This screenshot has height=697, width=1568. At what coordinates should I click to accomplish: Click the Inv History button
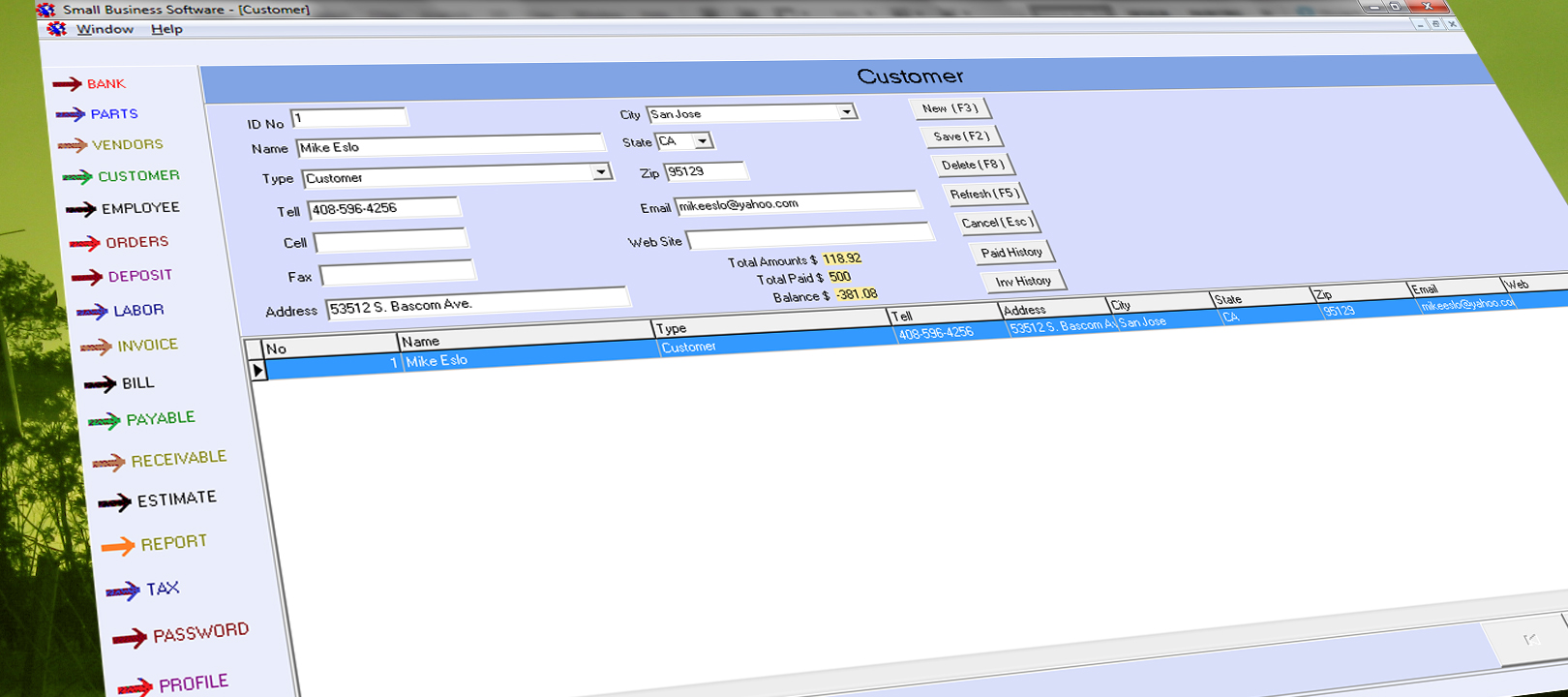(1023, 282)
